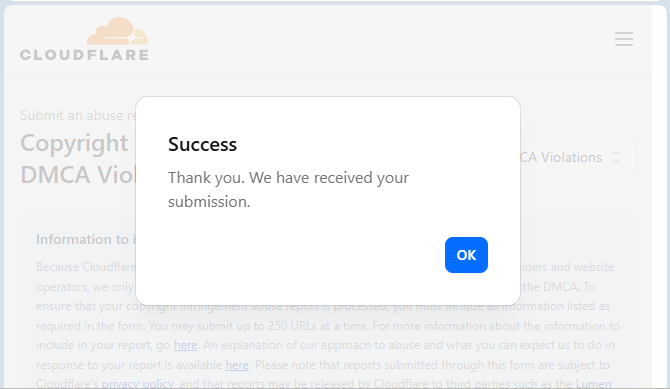Click the 'submit up to 250 URLs' sentence
Screen dimensions: 670x389
(258, 326)
